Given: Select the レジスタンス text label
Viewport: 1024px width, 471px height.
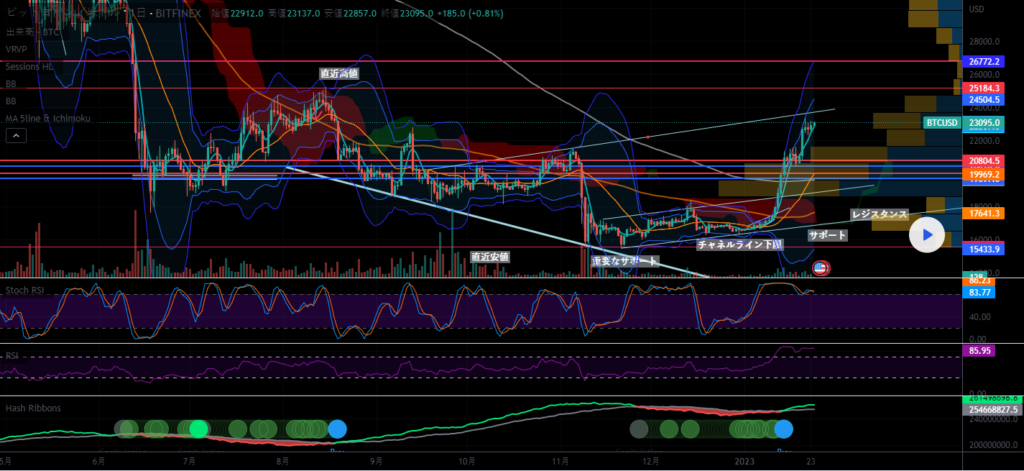Looking at the screenshot, I should coord(879,214).
